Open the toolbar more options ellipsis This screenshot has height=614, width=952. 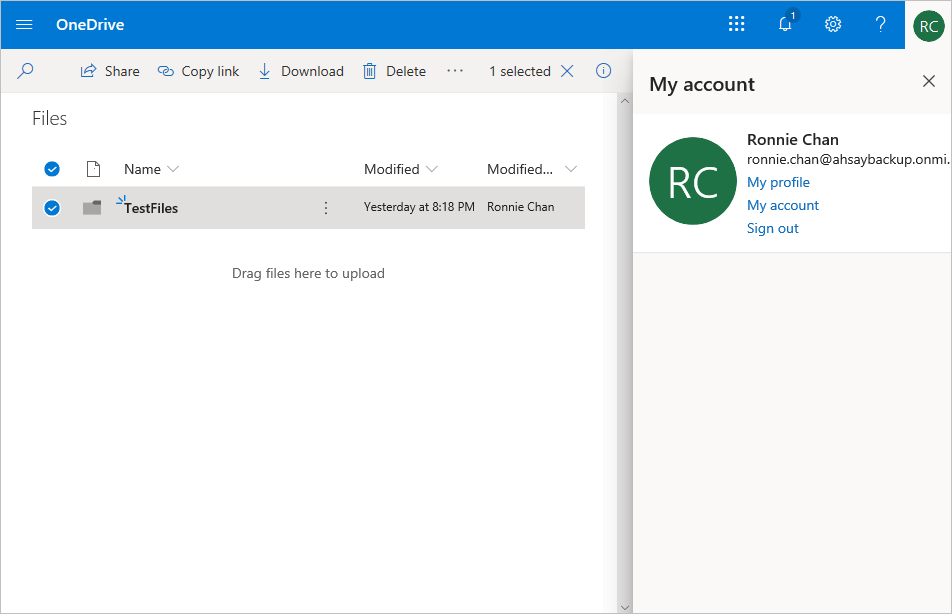coord(455,71)
